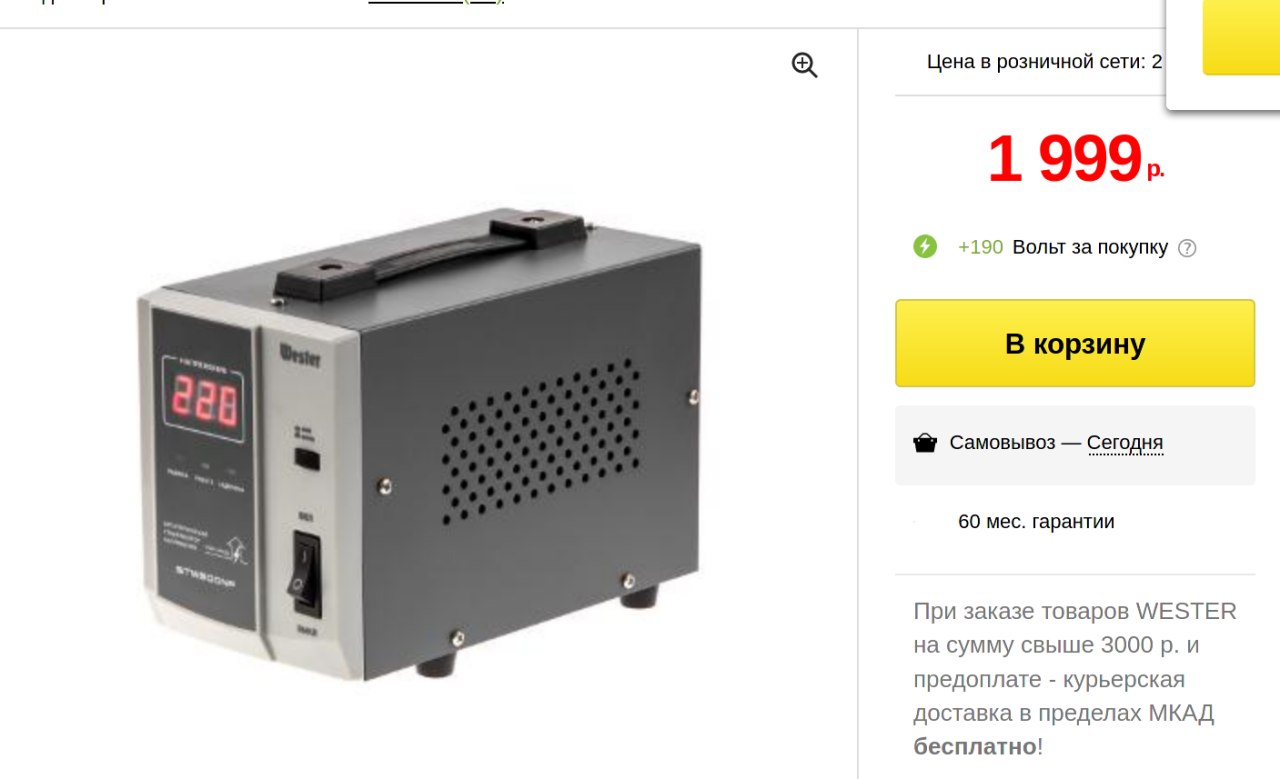1280x779 pixels.
Task: Open the Wester stabilizer product photo
Action: point(418,444)
